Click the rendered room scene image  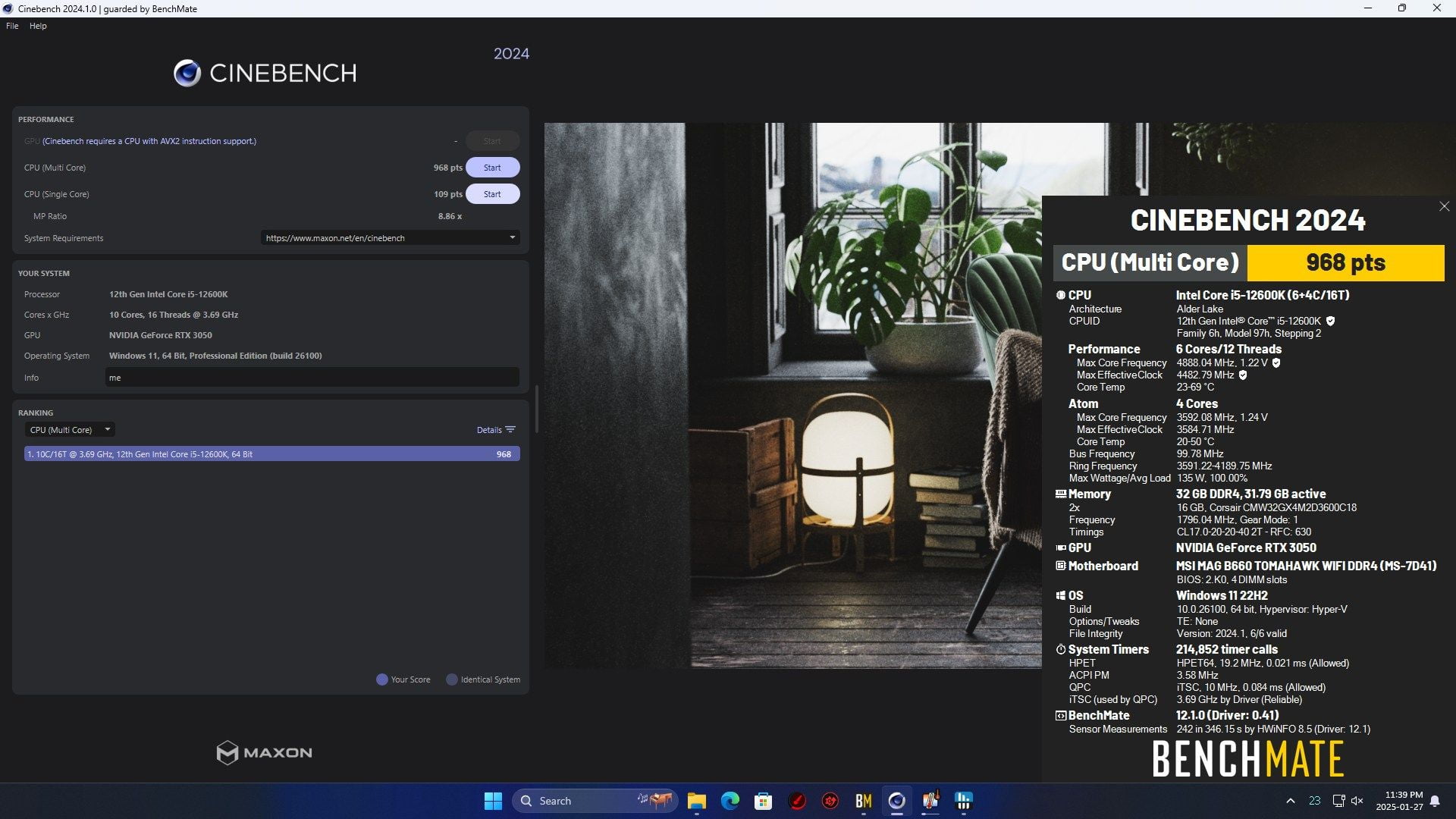click(x=792, y=394)
